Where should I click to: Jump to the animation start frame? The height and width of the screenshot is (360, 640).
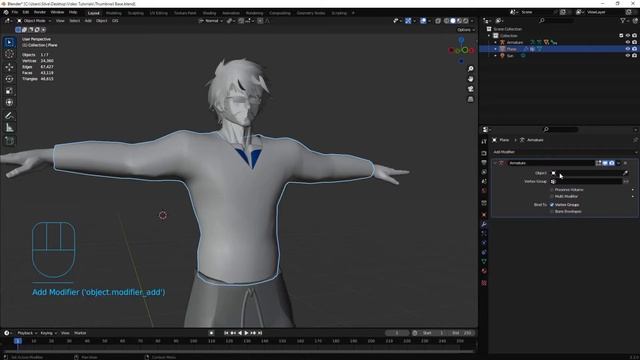226,333
